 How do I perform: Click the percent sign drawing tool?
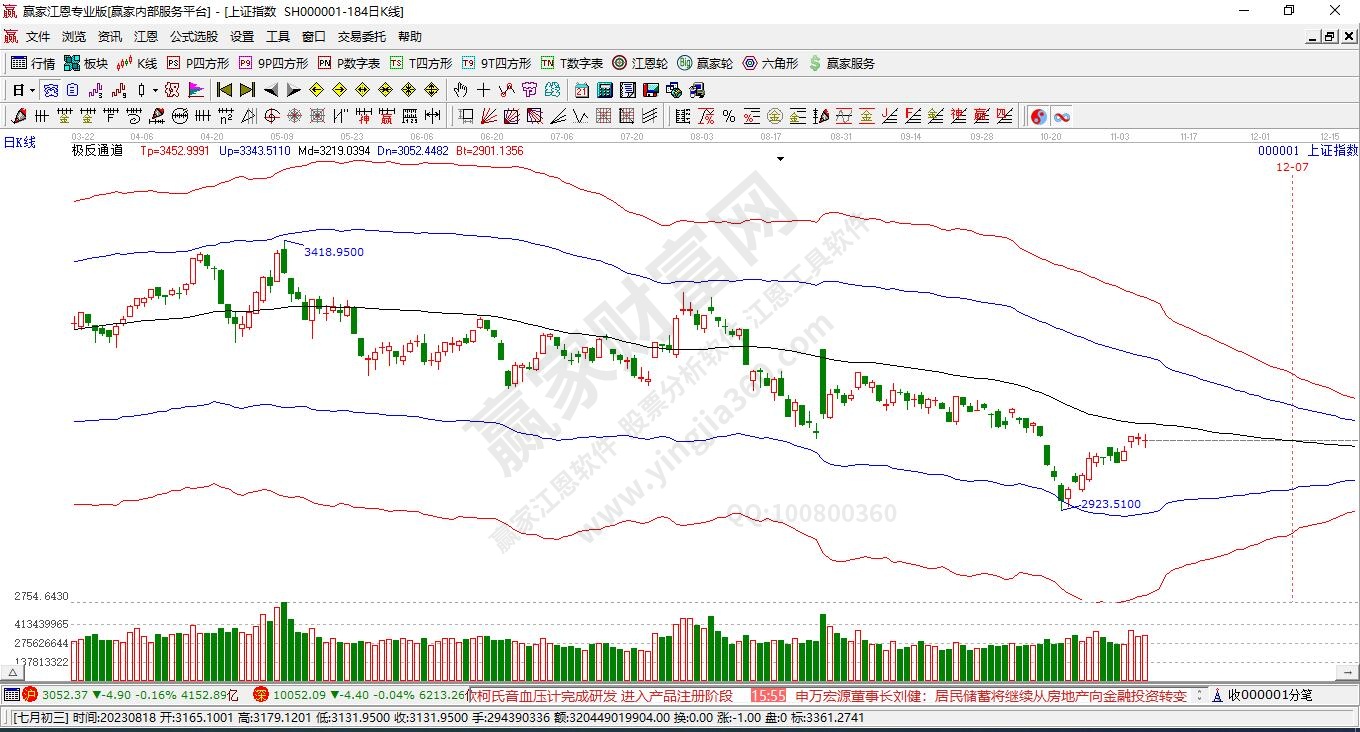click(x=729, y=116)
